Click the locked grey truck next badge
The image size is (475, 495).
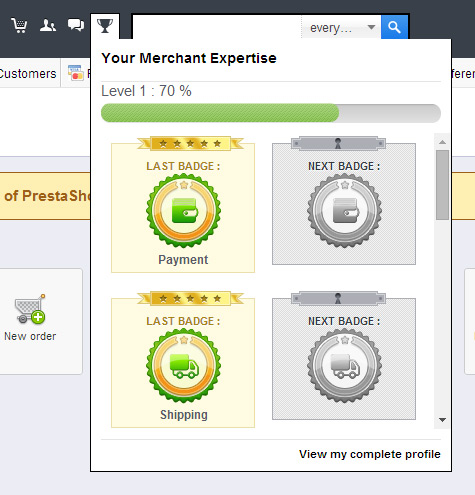click(344, 365)
